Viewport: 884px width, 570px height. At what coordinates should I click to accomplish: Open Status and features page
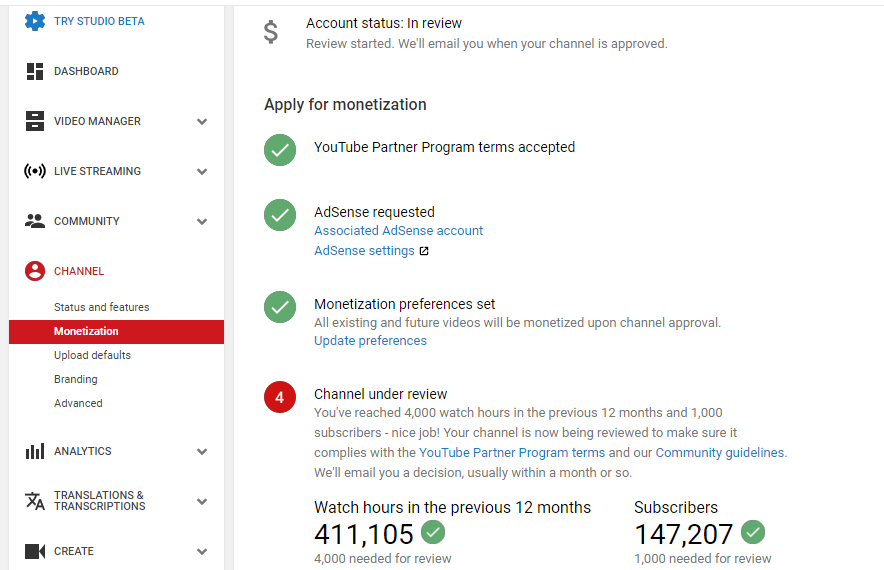[x=101, y=307]
